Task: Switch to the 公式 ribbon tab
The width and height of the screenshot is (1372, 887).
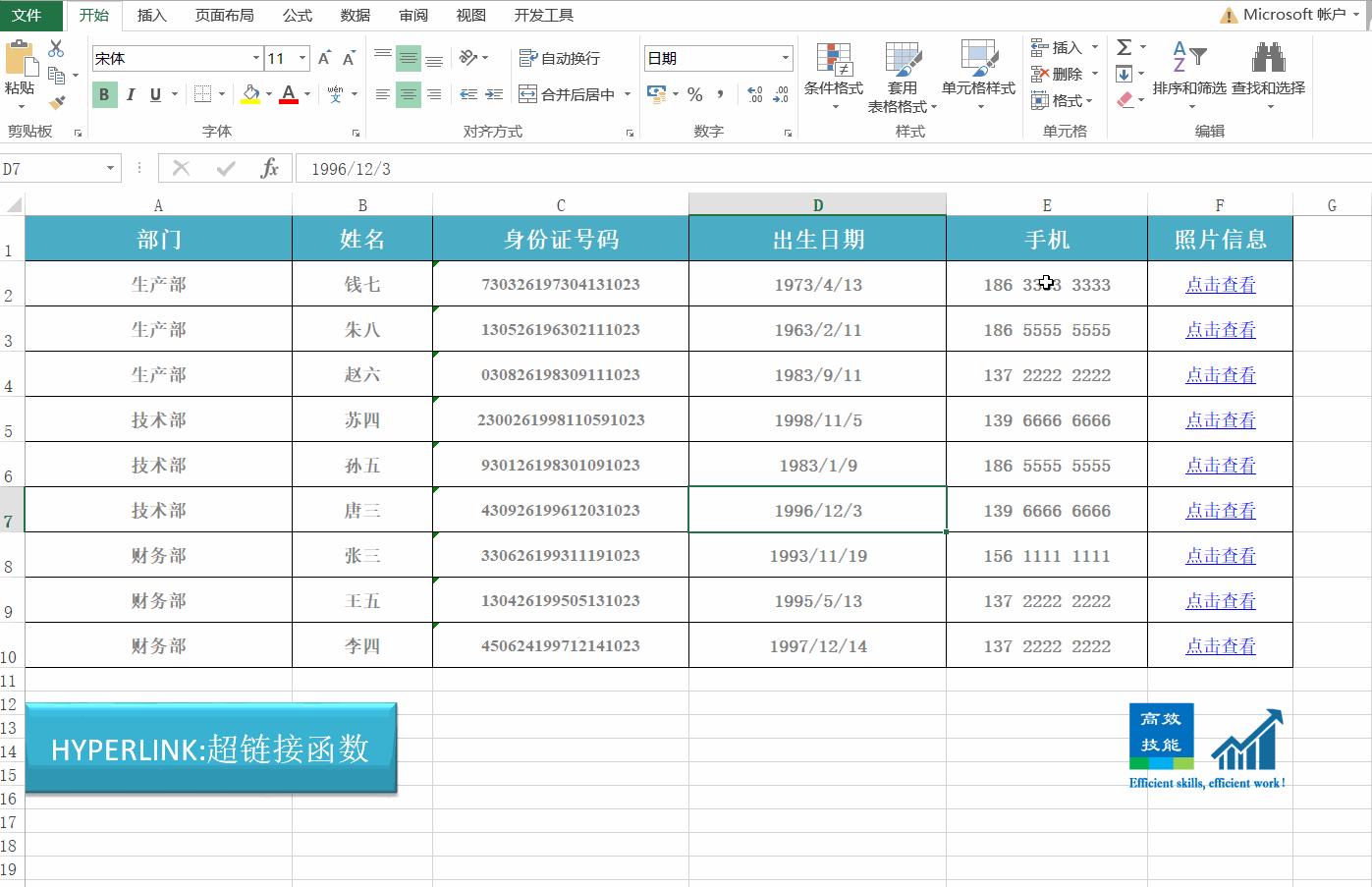Action: click(x=297, y=15)
